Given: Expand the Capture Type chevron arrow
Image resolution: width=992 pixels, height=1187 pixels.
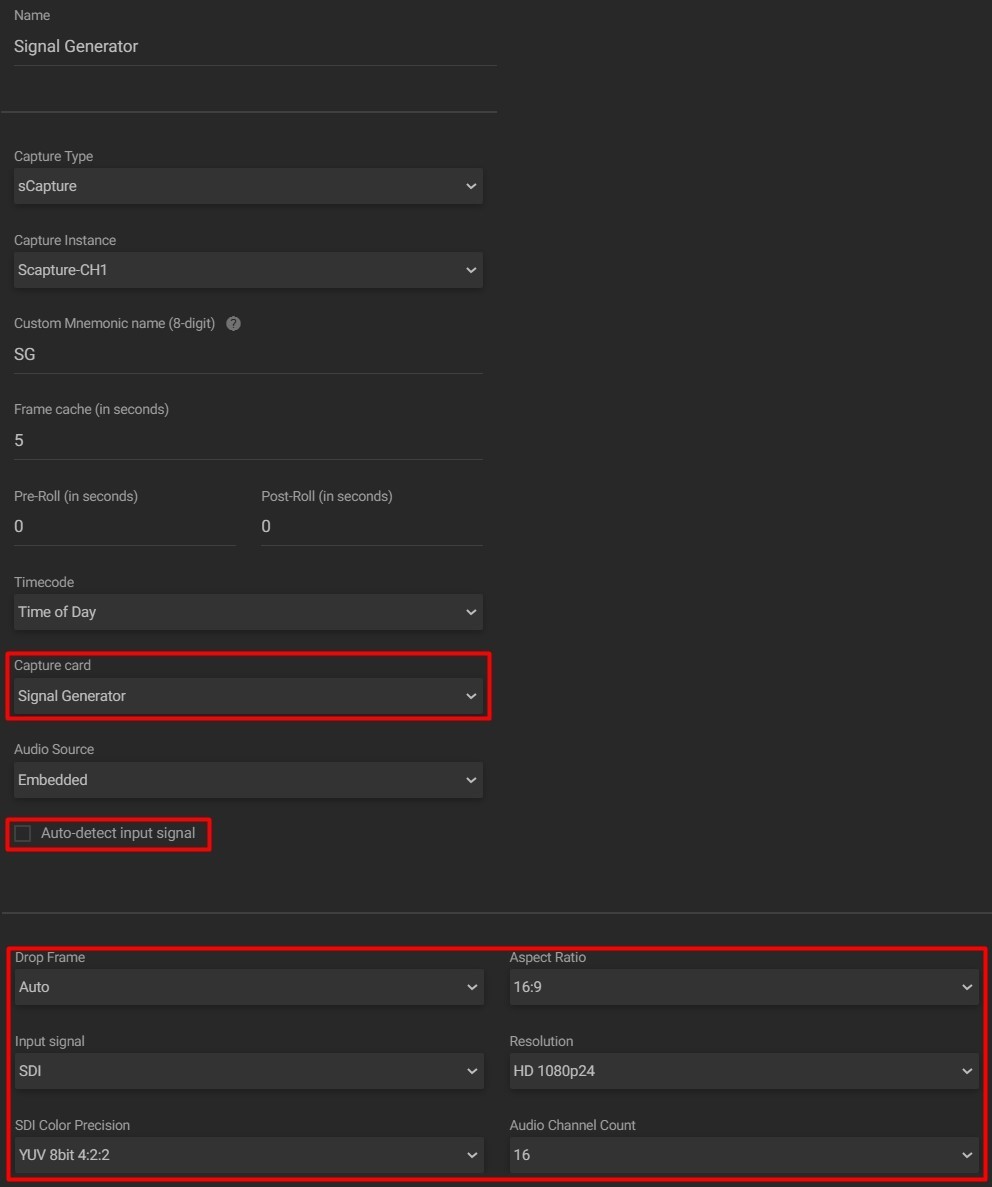Looking at the screenshot, I should click(x=471, y=185).
